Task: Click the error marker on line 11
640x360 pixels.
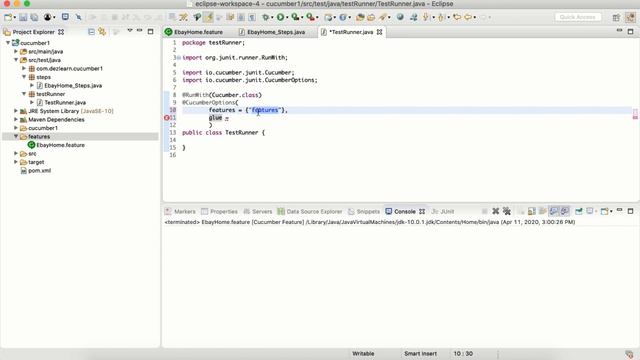Action: [167, 118]
